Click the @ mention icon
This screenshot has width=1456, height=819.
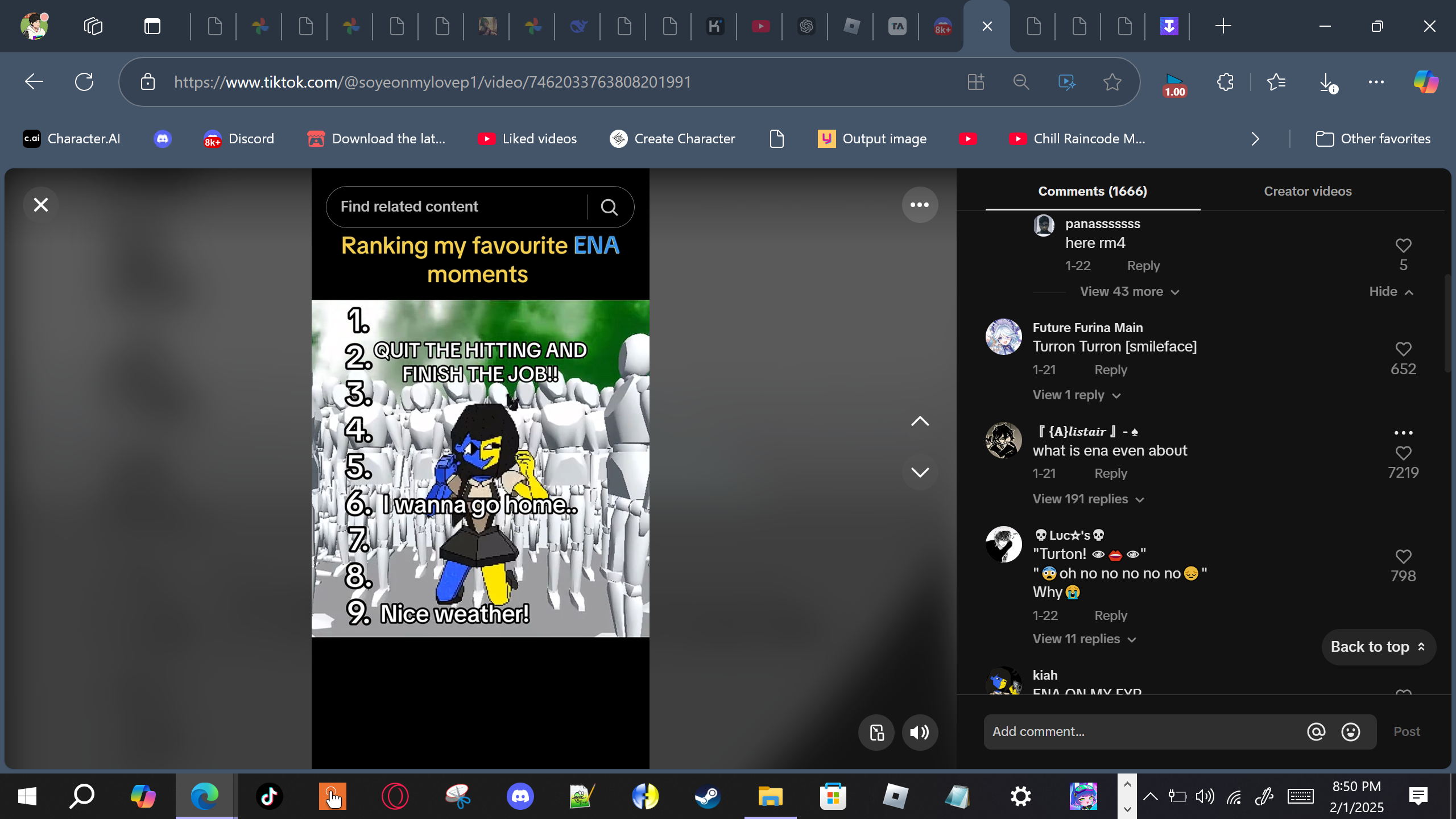[x=1316, y=732]
